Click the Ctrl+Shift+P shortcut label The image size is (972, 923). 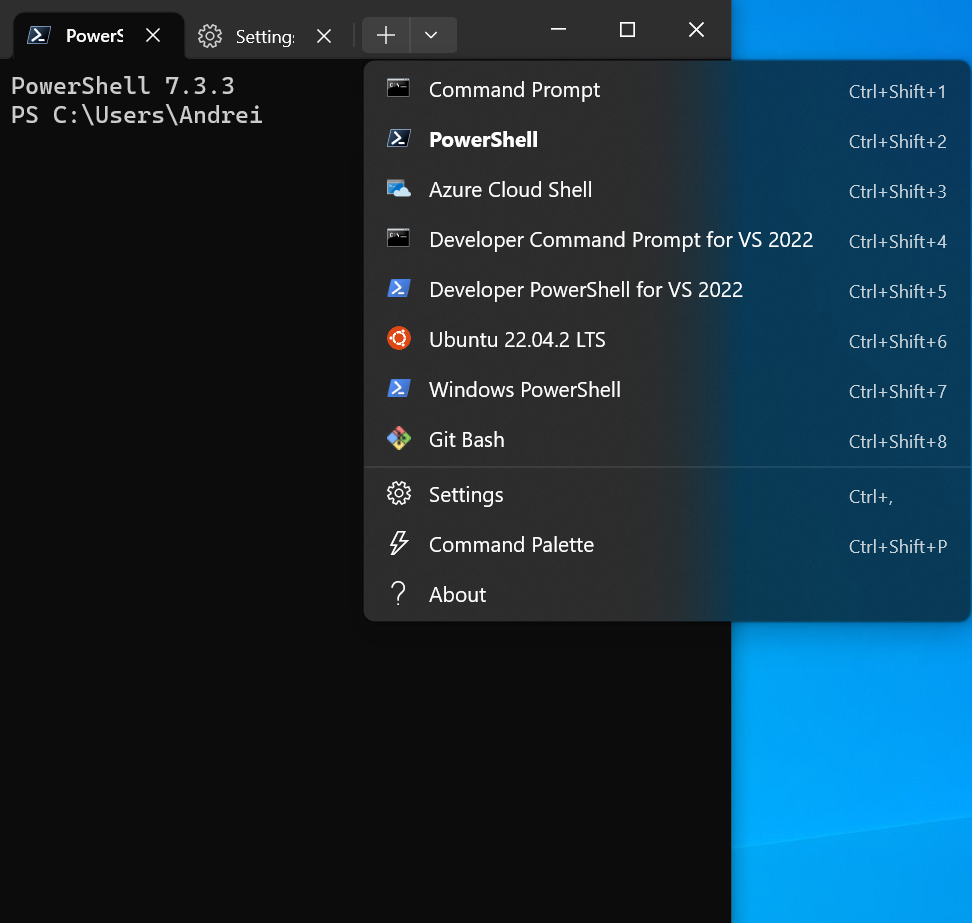pos(897,546)
